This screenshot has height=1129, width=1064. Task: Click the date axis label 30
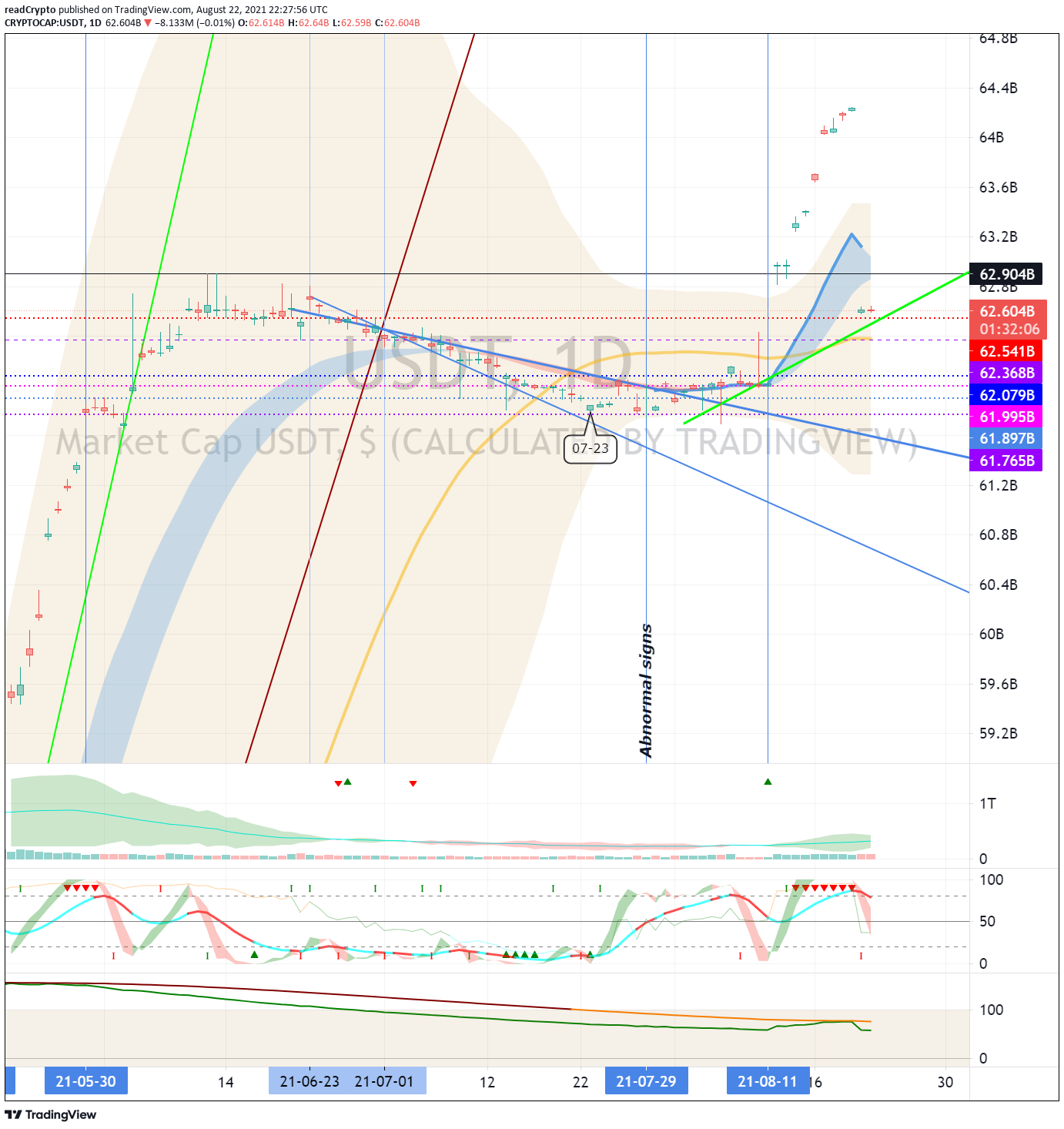click(x=945, y=1082)
